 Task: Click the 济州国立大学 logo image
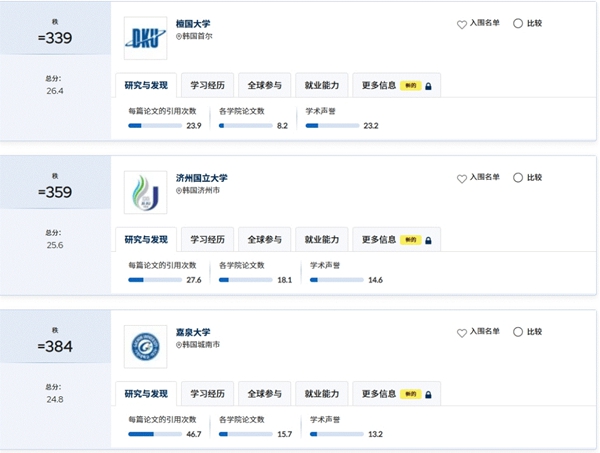coord(145,192)
